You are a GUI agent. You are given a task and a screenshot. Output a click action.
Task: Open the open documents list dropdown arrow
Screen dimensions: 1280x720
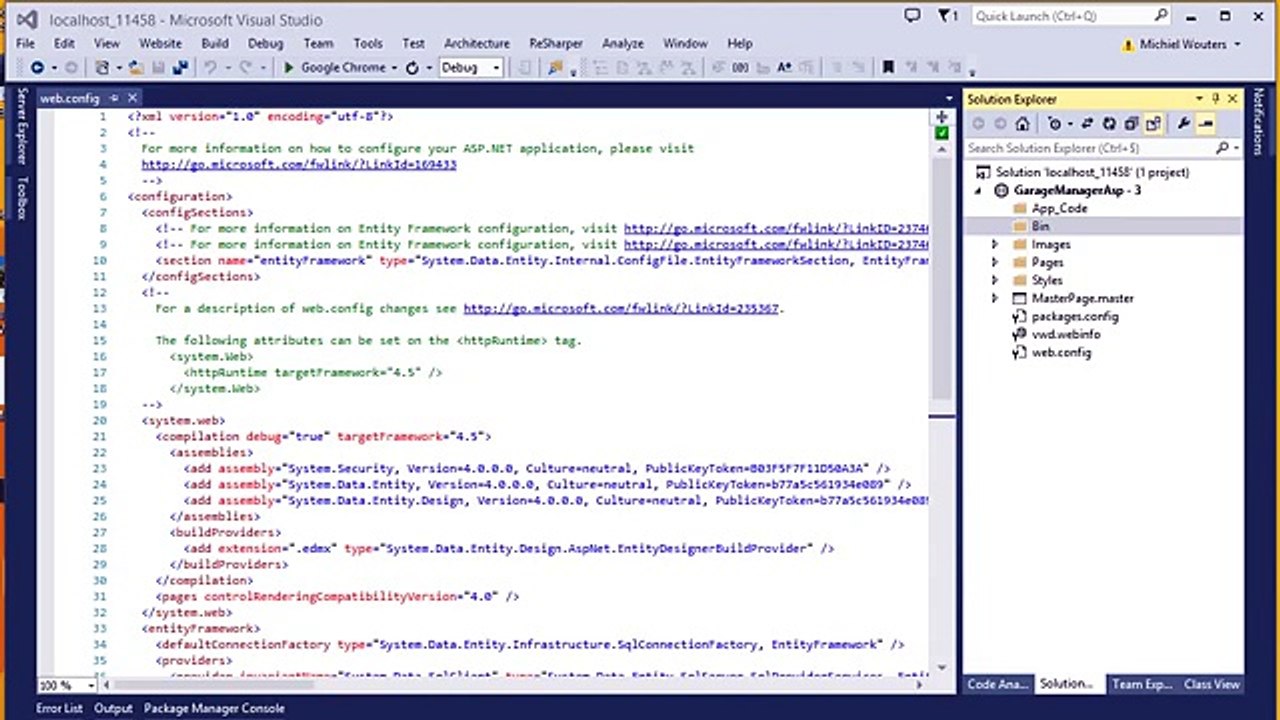(950, 99)
